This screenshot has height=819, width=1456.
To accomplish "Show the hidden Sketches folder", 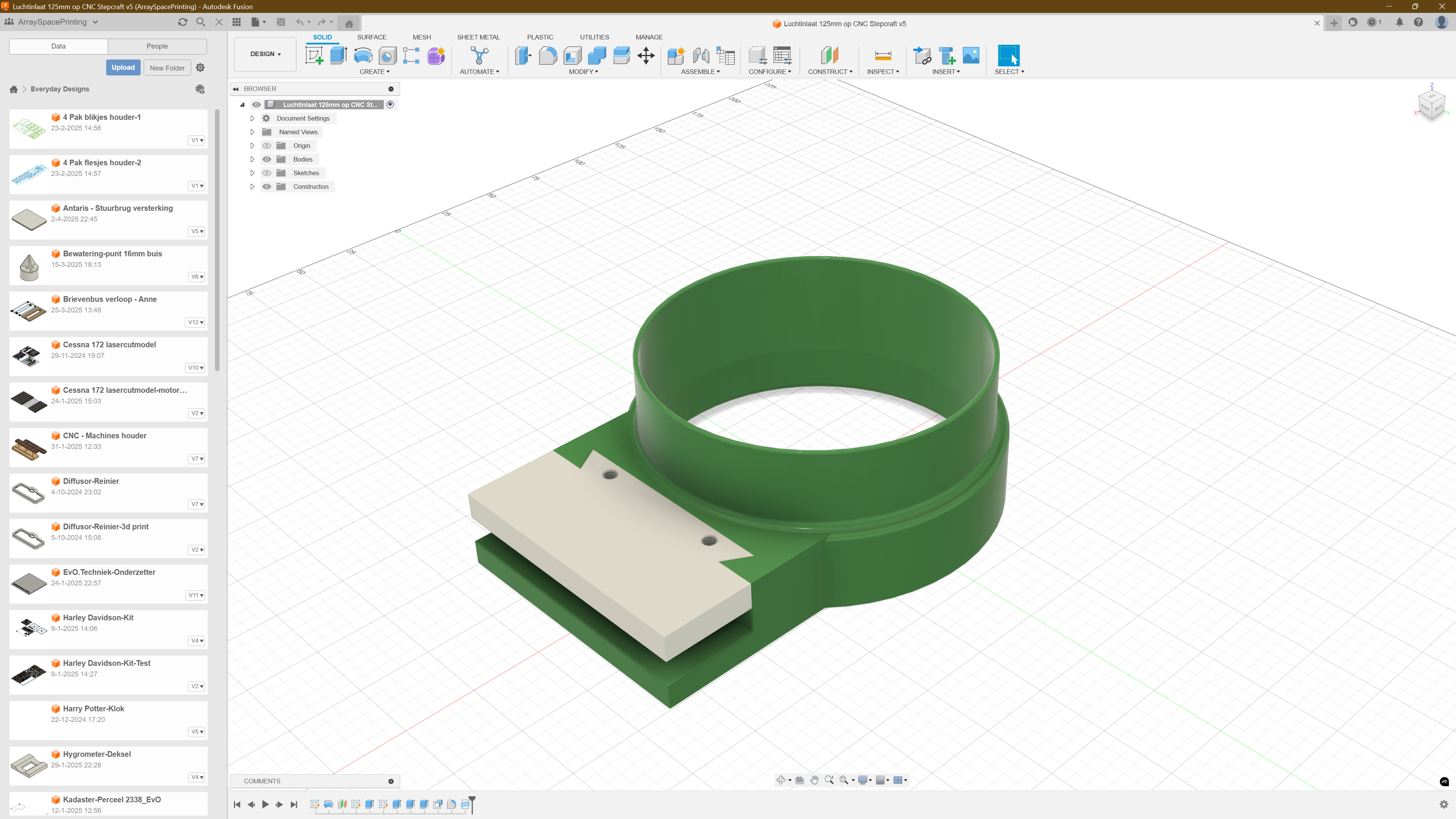I will click(x=267, y=173).
